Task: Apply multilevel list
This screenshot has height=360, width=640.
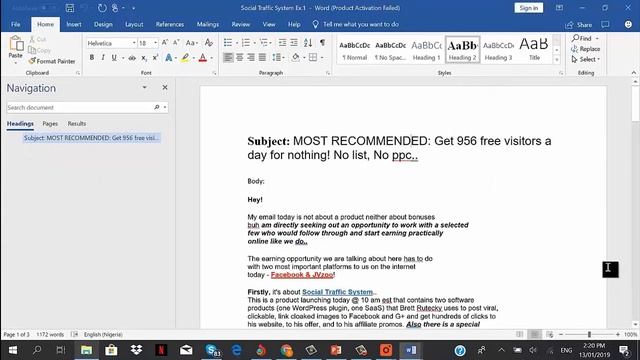Action: 264,42
